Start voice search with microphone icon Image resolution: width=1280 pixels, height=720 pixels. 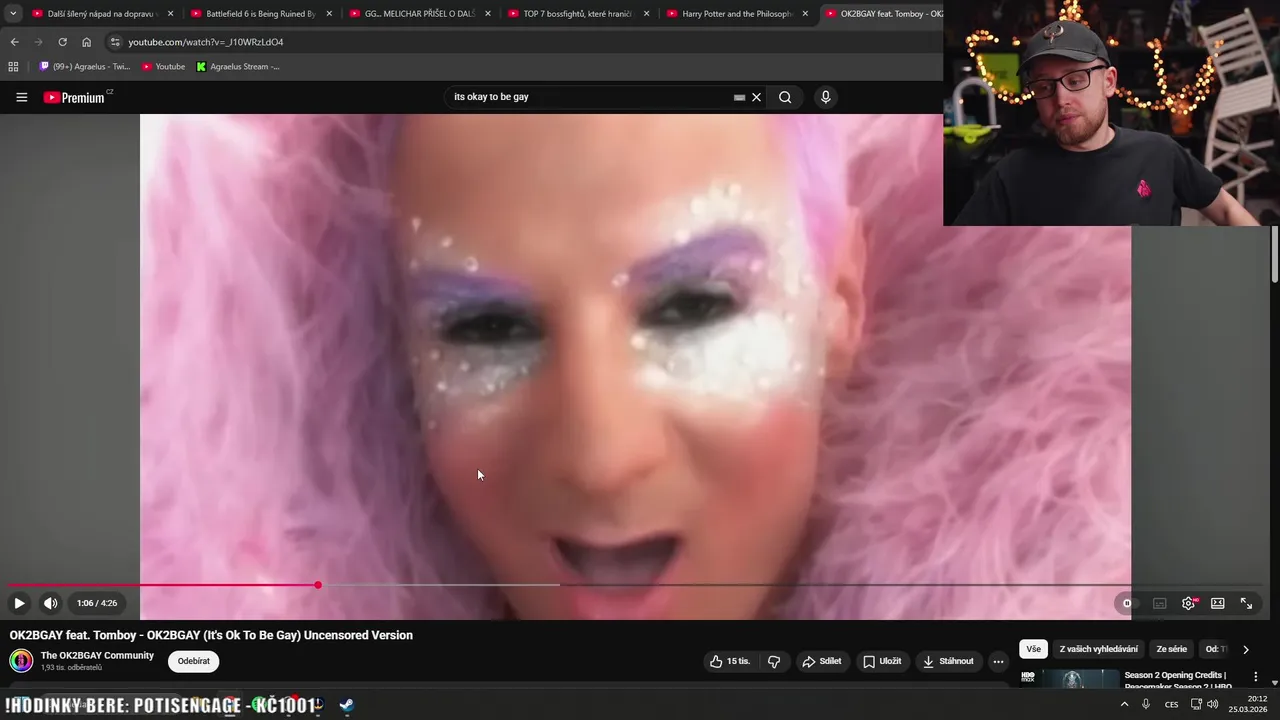[825, 97]
